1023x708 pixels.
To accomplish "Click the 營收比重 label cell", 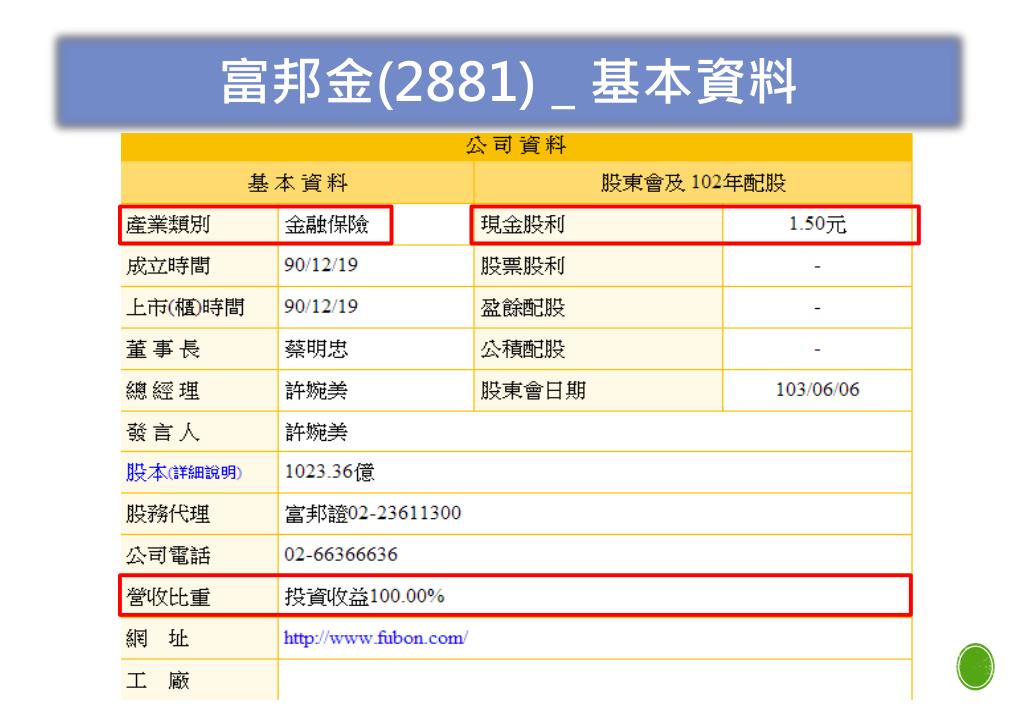I will tap(200, 596).
